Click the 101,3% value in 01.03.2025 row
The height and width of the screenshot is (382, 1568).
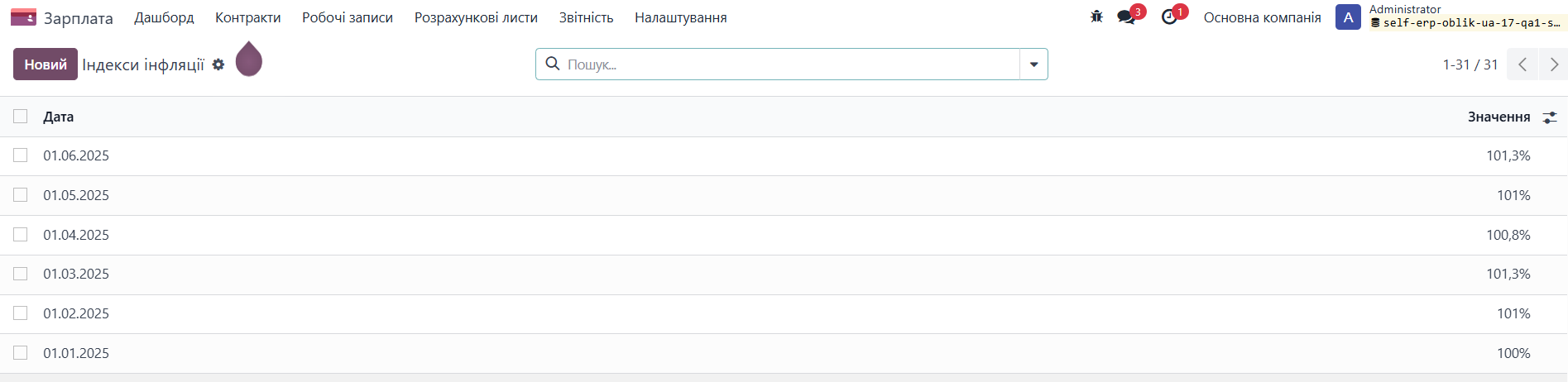click(1508, 274)
